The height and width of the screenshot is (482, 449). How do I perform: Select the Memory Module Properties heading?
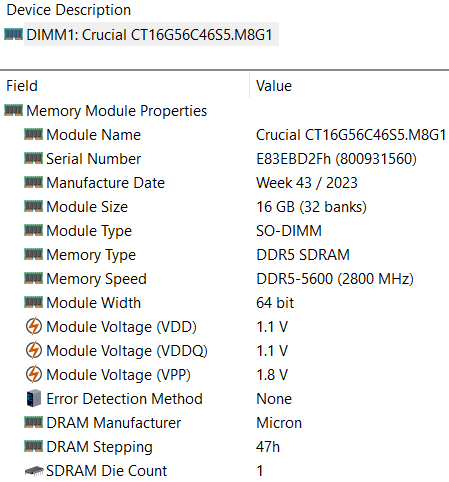click(116, 111)
